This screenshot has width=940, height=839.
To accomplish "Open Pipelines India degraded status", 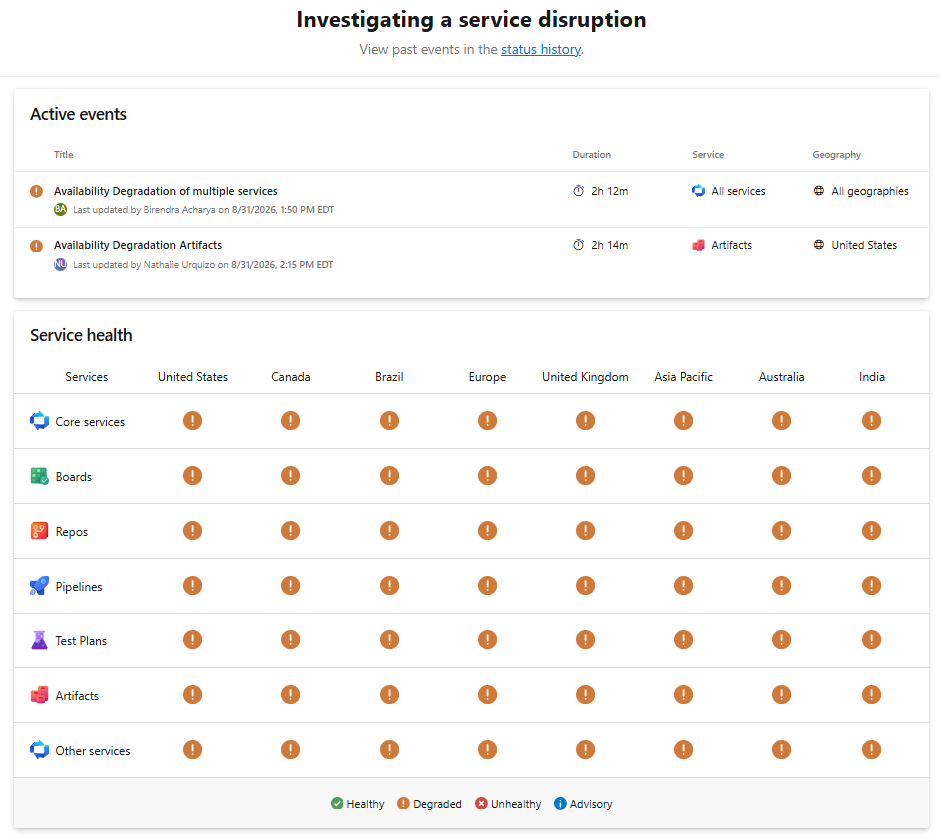I will 871,586.
